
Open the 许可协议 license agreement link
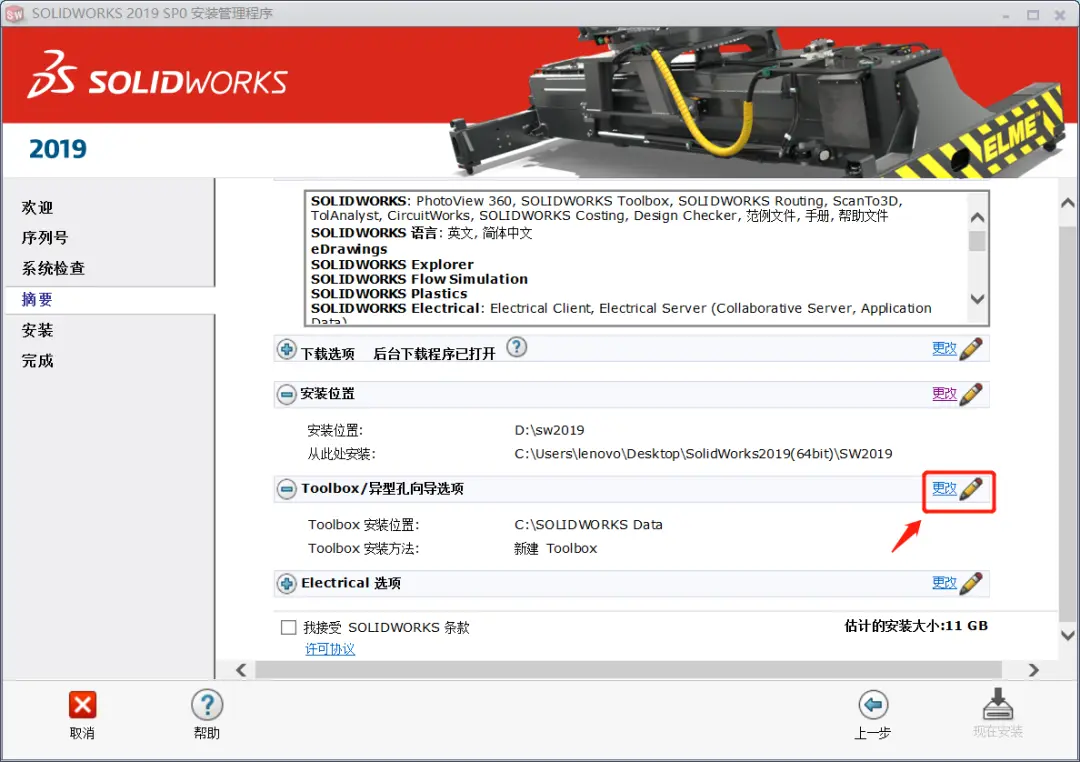[330, 649]
